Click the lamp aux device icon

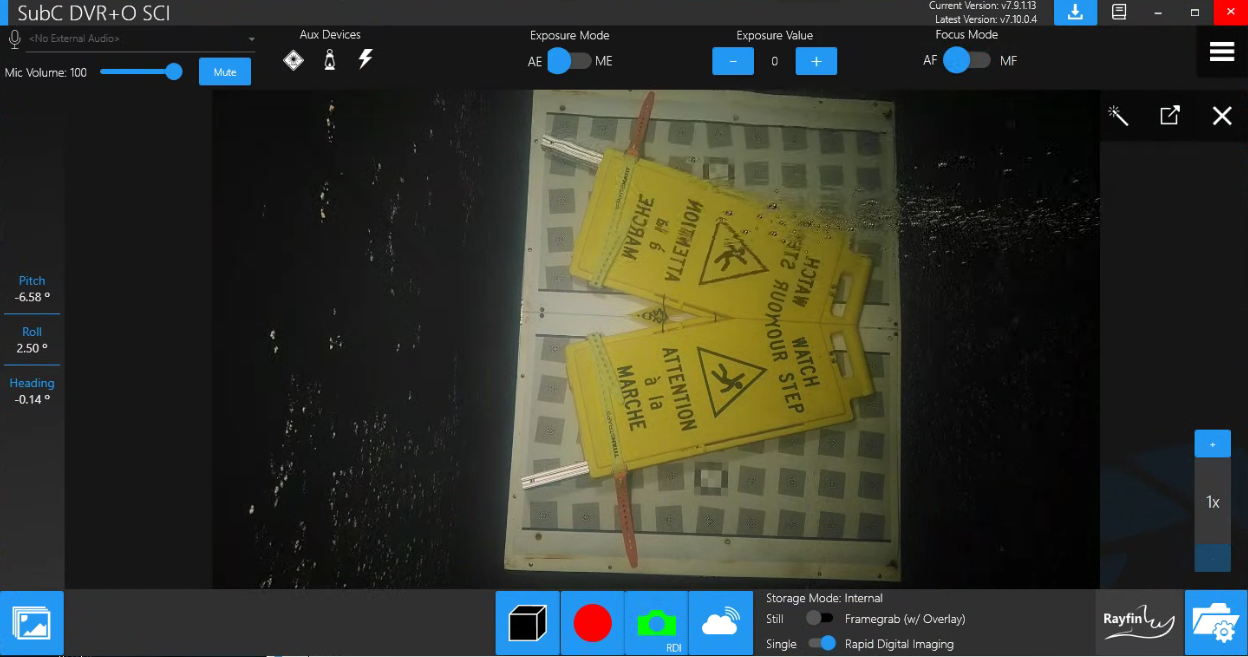tap(329, 61)
